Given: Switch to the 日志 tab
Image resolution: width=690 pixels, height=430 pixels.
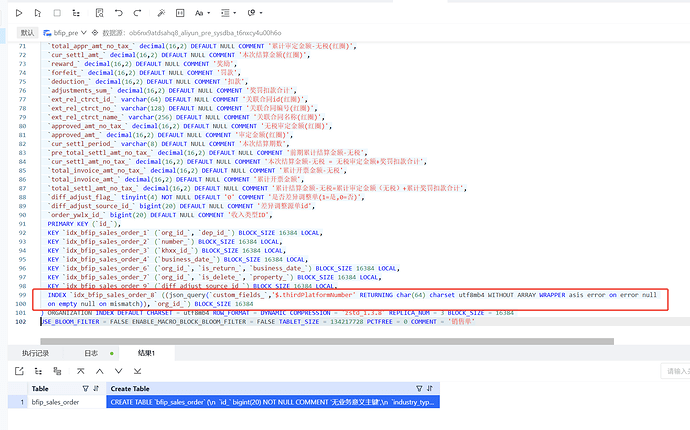Looking at the screenshot, I should coord(91,353).
